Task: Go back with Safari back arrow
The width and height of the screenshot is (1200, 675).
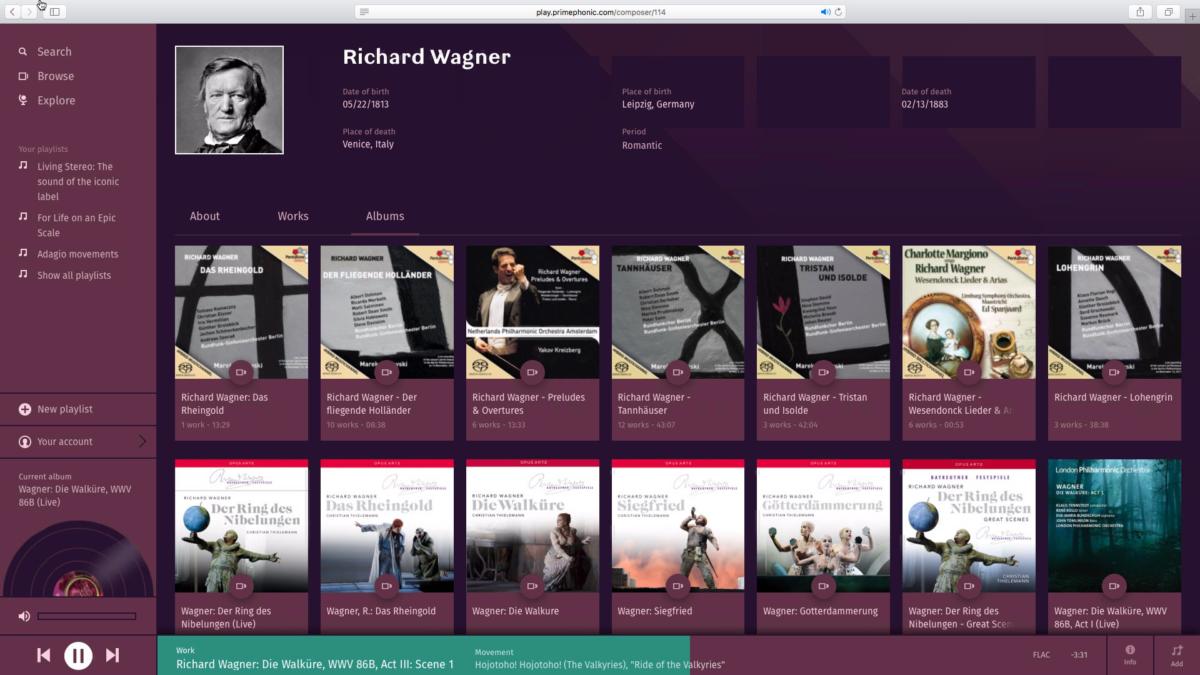Action: coord(13,12)
